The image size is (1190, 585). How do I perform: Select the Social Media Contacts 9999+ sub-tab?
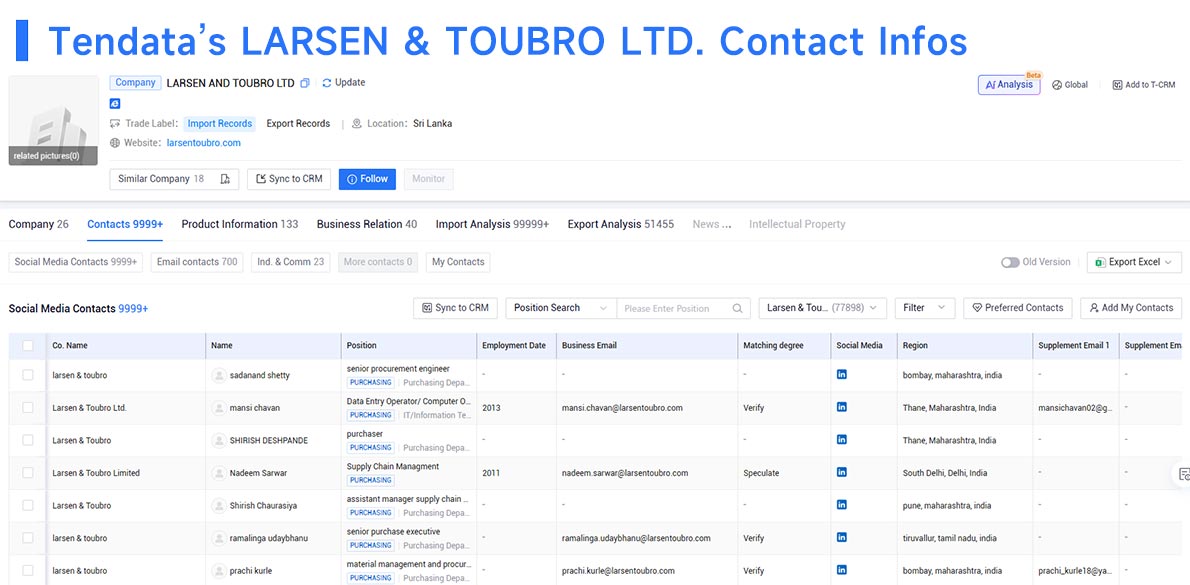tap(76, 262)
